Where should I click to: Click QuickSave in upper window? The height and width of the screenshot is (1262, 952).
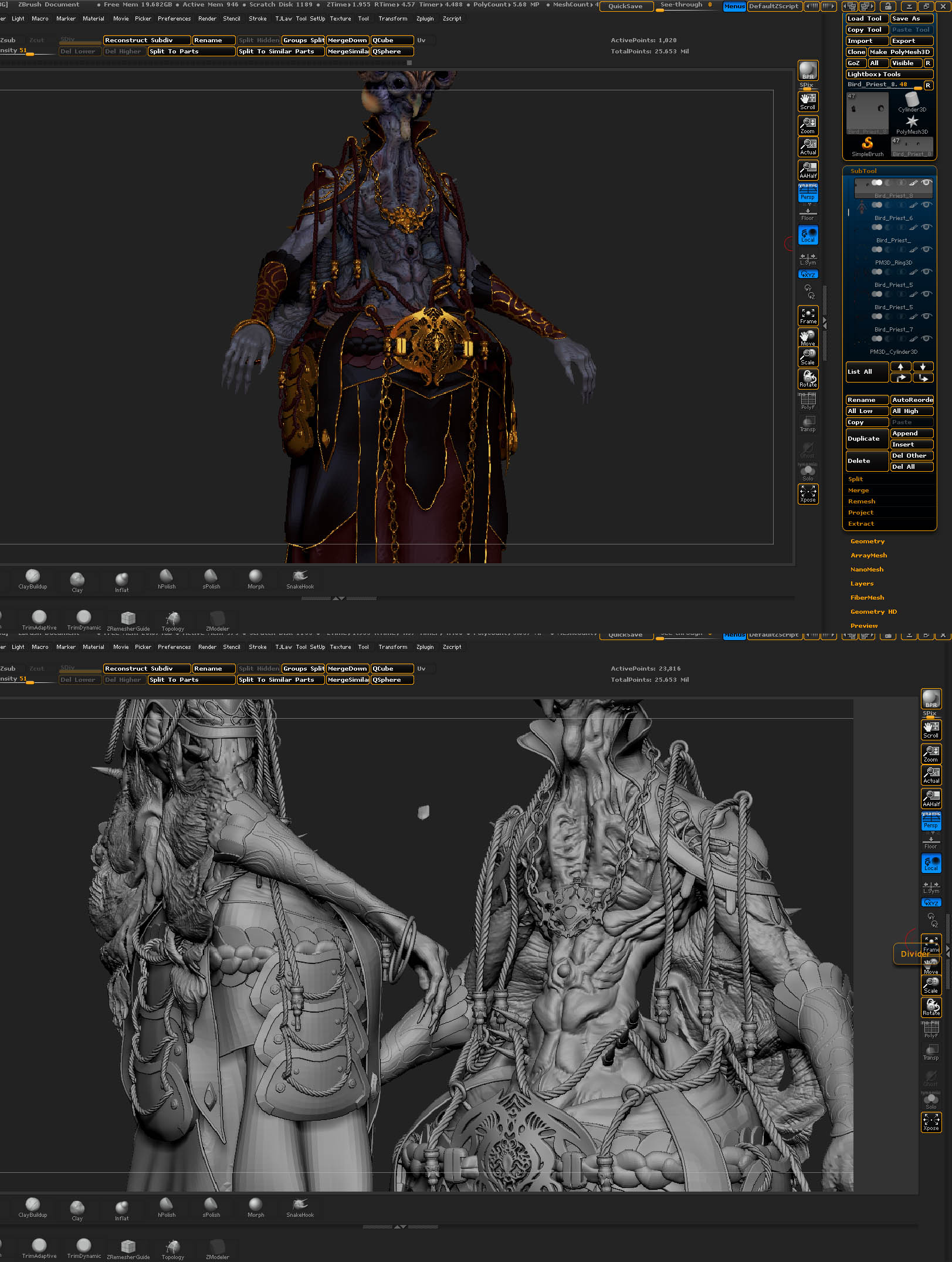[x=625, y=6]
